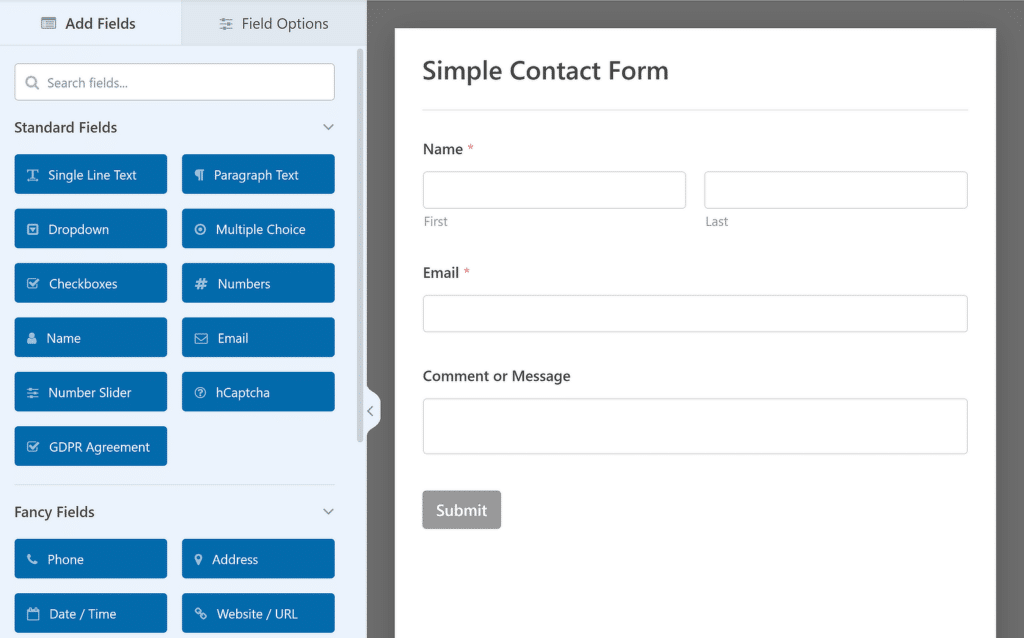The height and width of the screenshot is (638, 1024).
Task: Select the Date / Time field
Action: click(x=90, y=613)
